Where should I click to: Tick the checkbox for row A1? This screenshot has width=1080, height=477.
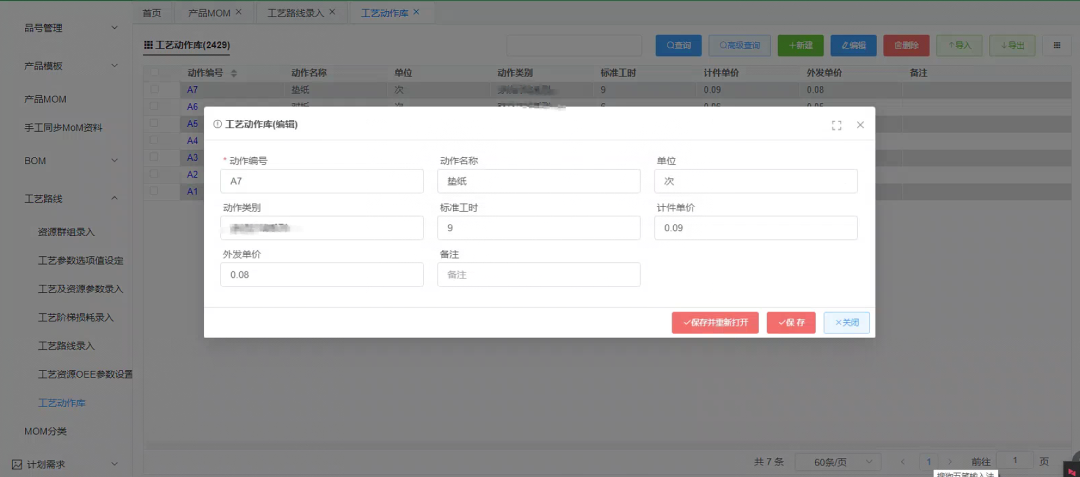tap(154, 191)
